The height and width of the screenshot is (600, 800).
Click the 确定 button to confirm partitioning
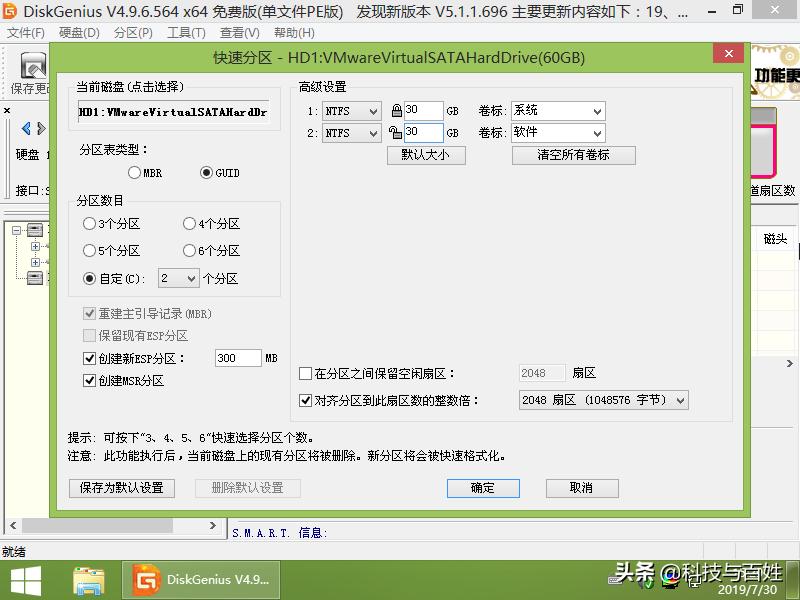click(x=483, y=488)
